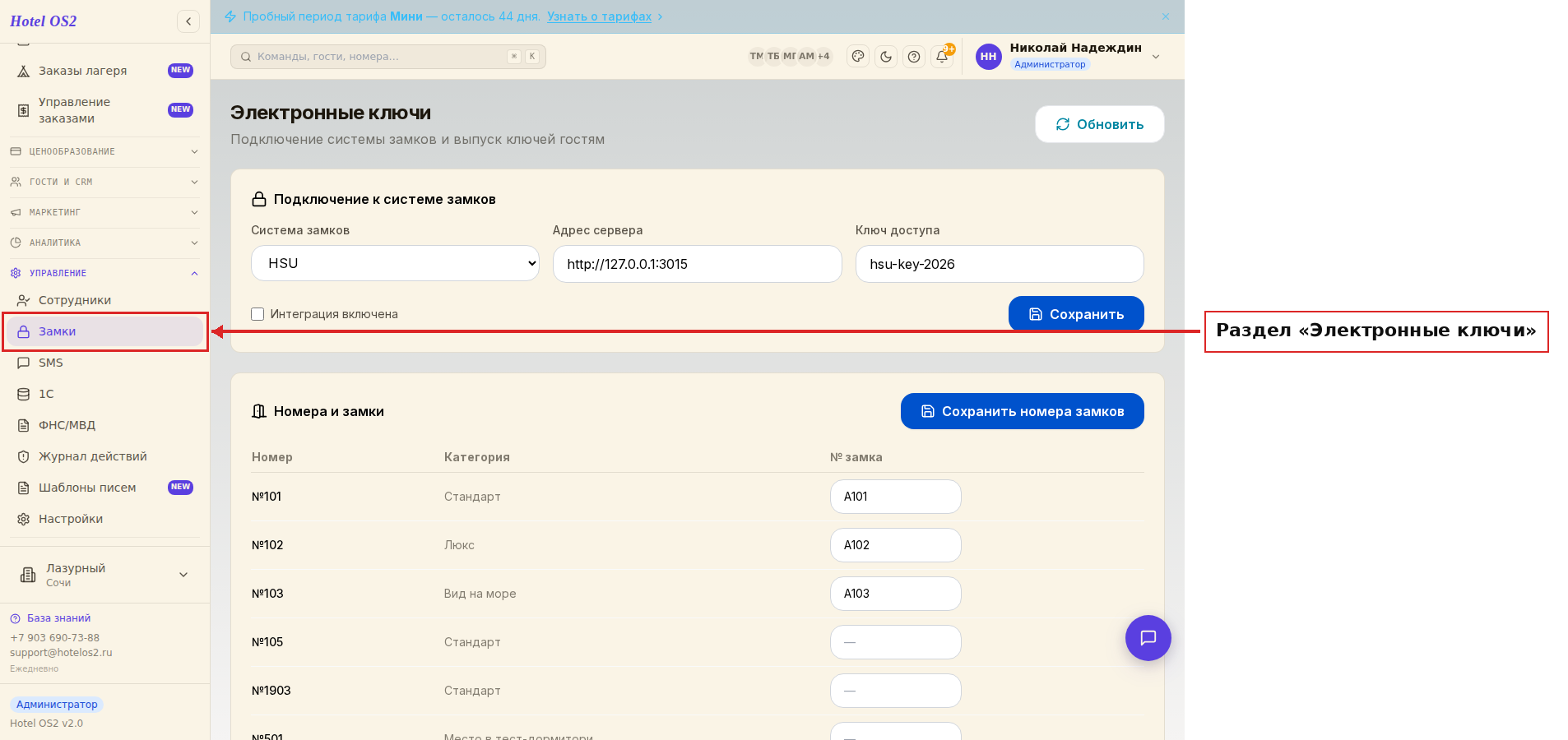Enable the Интеграция включена checkbox

coord(257,314)
